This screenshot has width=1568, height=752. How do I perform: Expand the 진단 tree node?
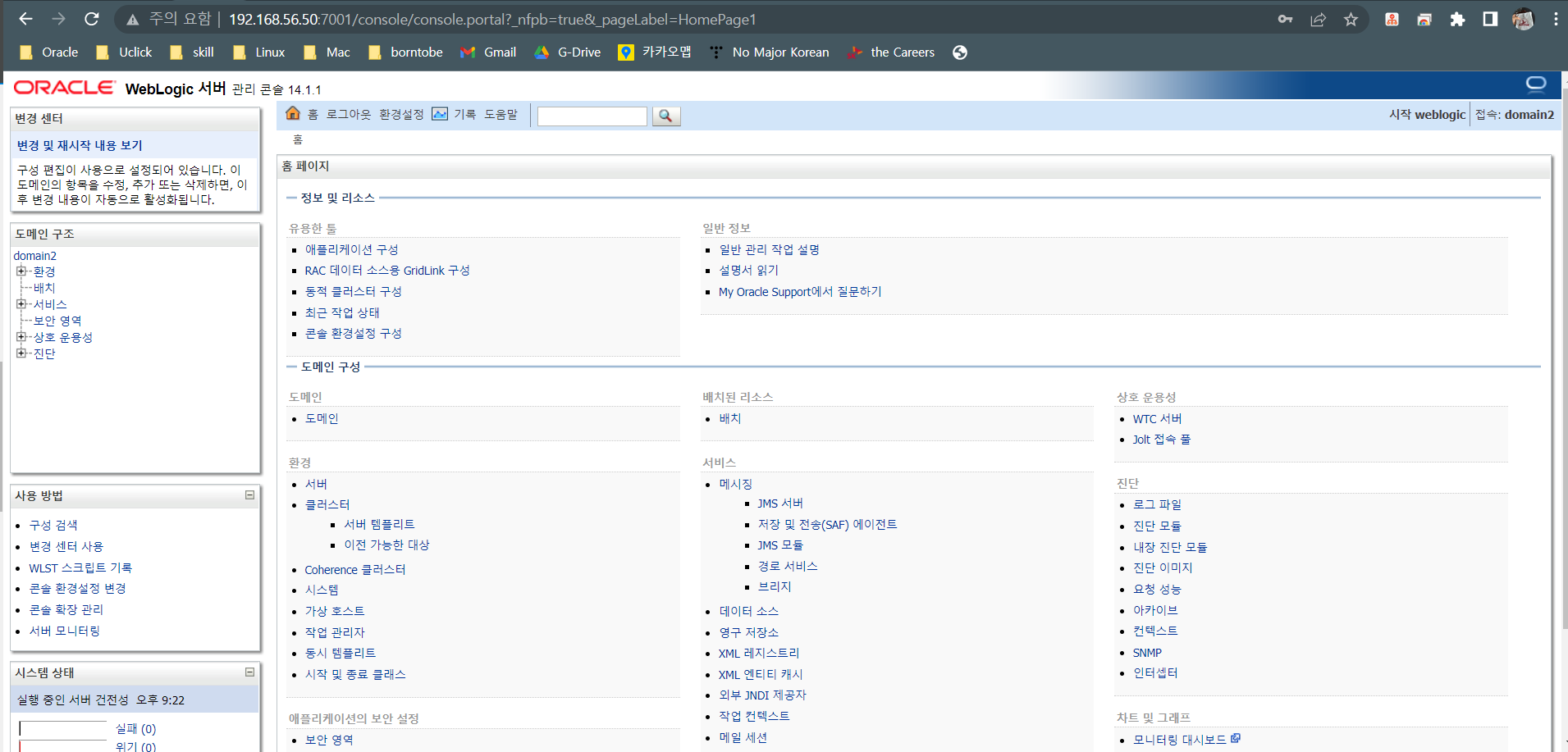click(x=21, y=353)
